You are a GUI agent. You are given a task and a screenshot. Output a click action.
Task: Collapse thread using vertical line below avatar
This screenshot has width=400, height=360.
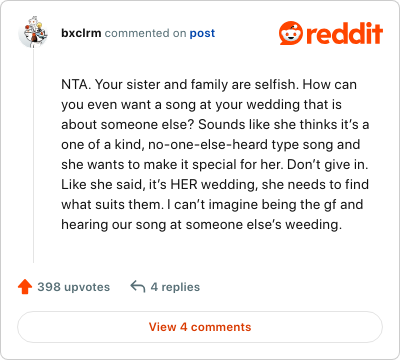(x=33, y=155)
